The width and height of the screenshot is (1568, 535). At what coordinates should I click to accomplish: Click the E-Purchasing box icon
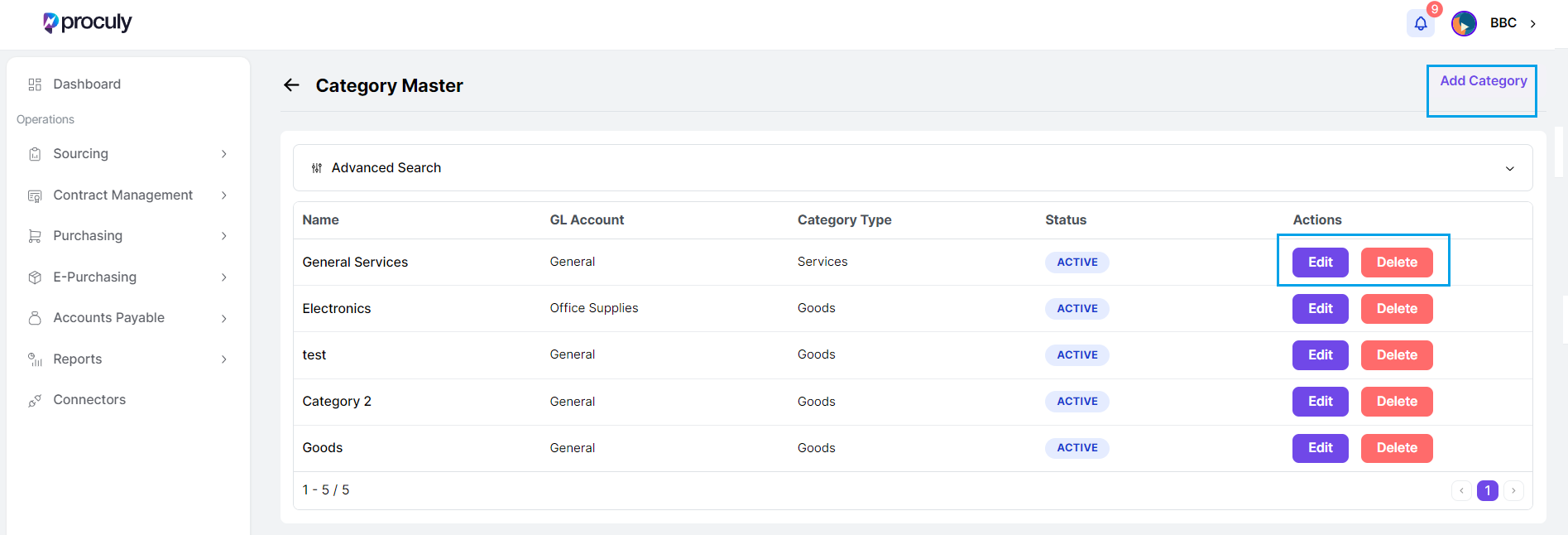click(x=35, y=277)
